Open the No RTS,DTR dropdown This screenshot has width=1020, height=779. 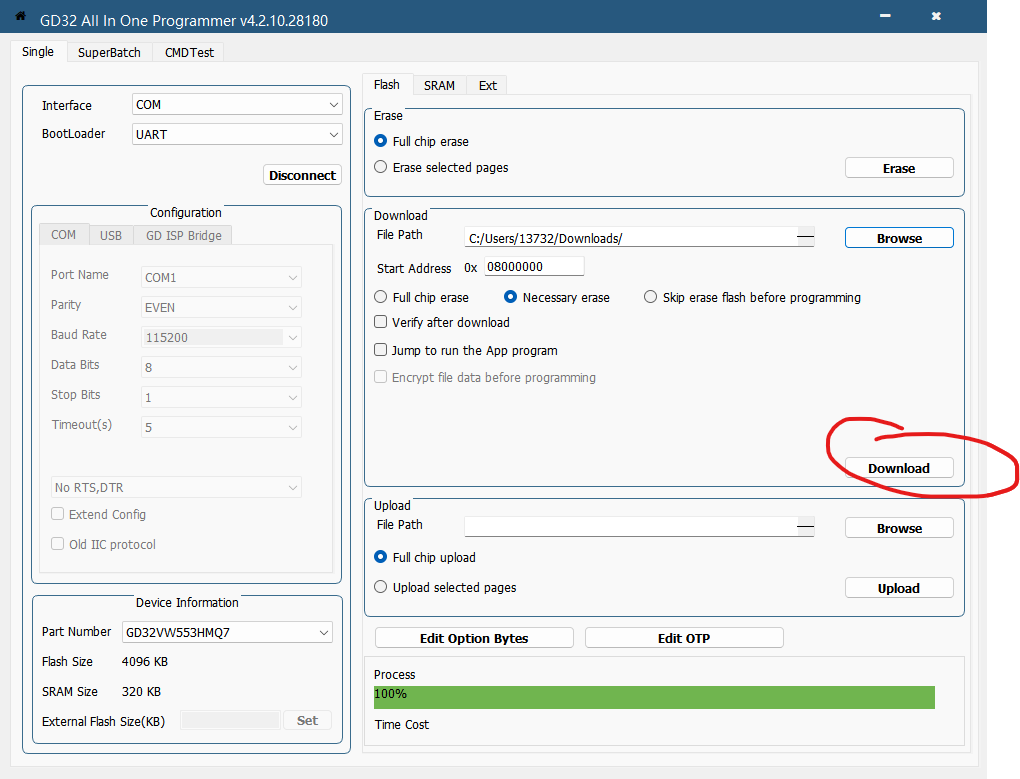click(x=176, y=487)
